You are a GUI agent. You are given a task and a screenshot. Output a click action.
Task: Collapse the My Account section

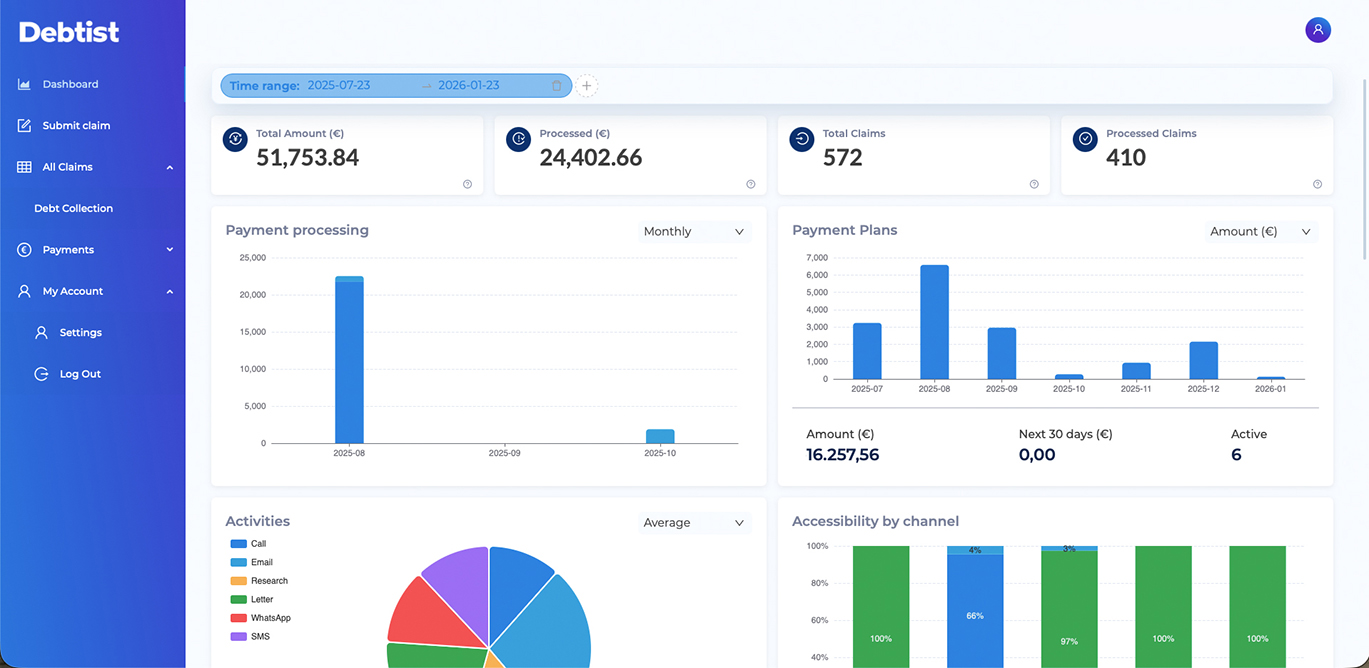coord(170,291)
